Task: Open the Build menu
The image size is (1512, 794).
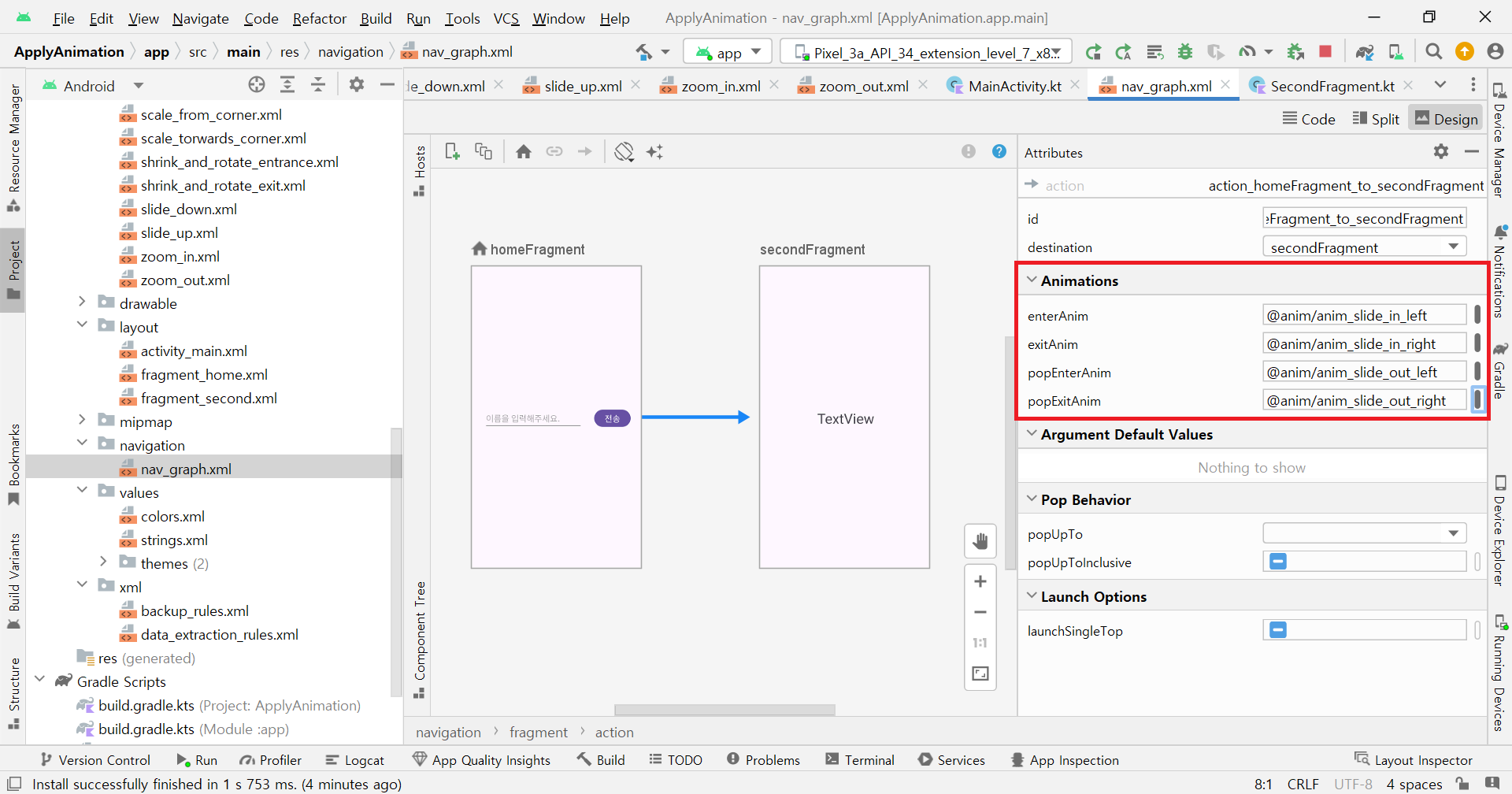Action: [x=376, y=18]
